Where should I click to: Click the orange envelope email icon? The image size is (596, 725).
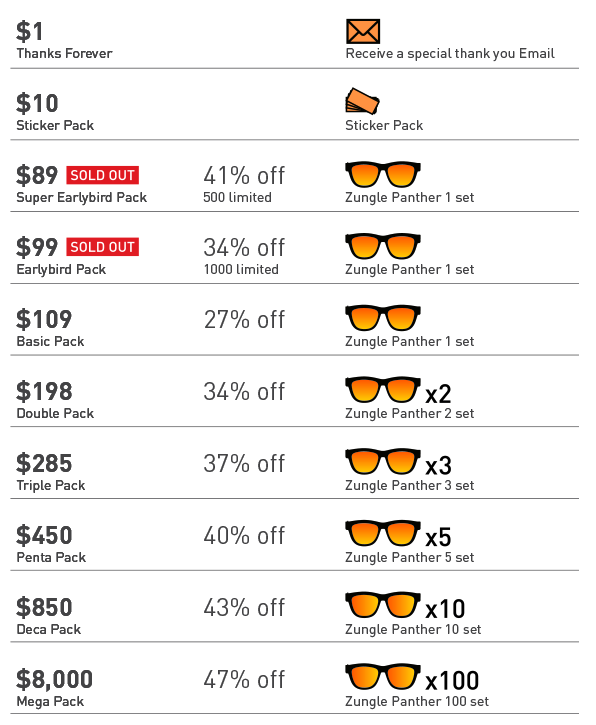coord(363,31)
